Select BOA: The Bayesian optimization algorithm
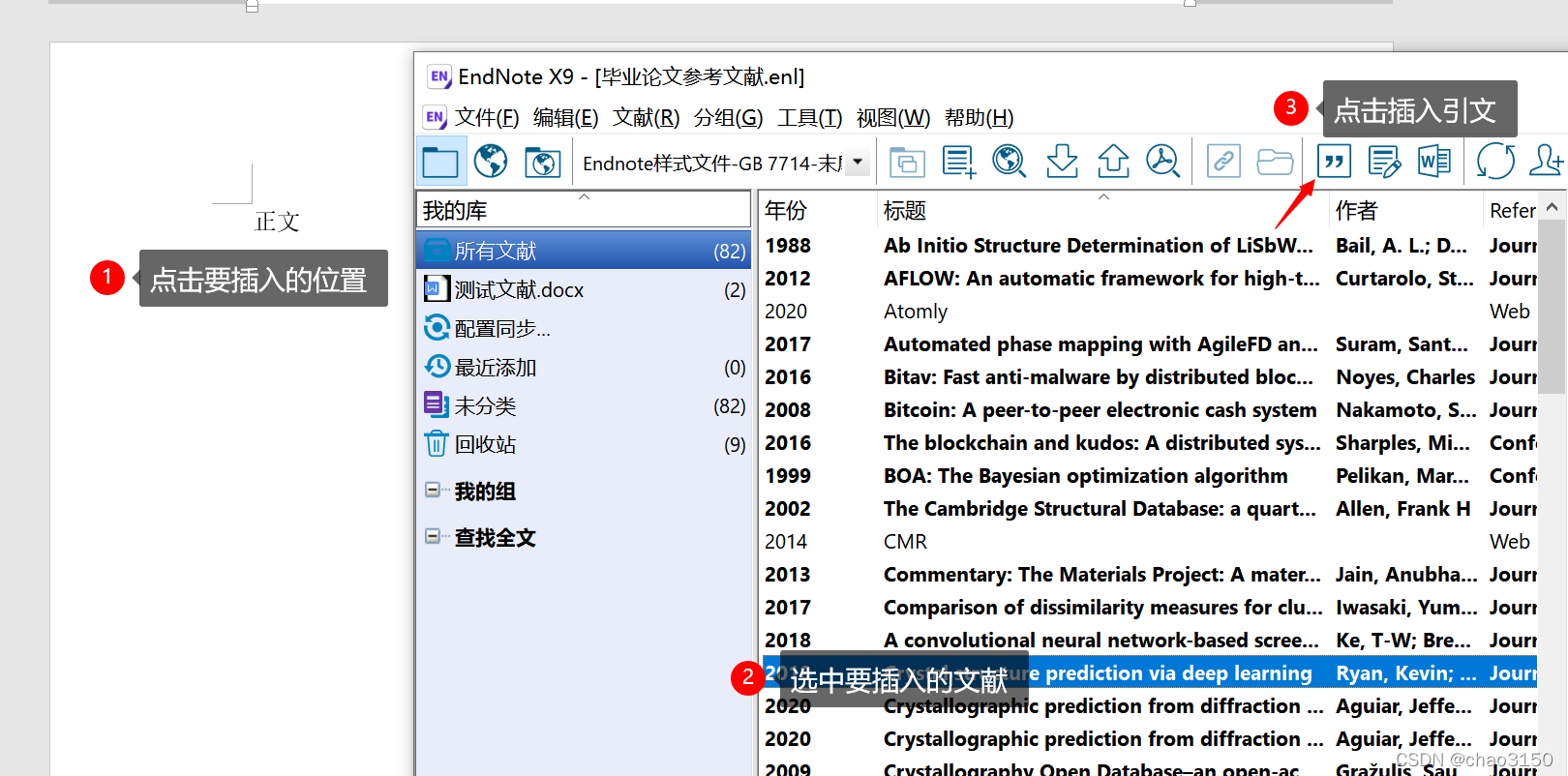1568x776 pixels. [x=1149, y=476]
